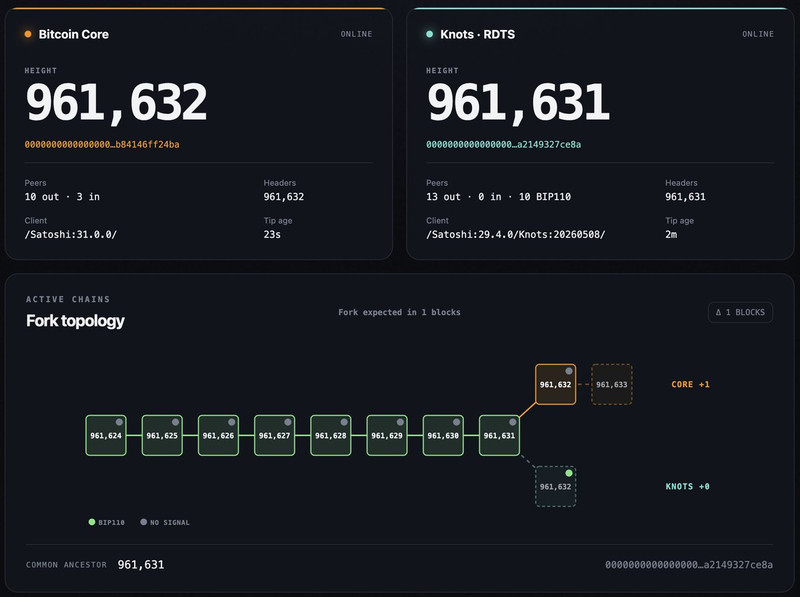Click the Fork expected in 1 blocks text

pyautogui.click(x=399, y=312)
